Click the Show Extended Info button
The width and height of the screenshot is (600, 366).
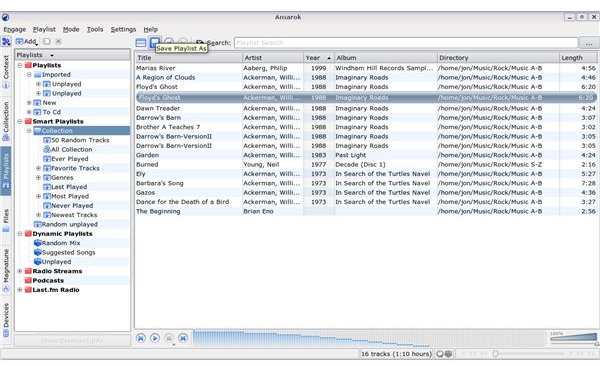click(x=72, y=340)
